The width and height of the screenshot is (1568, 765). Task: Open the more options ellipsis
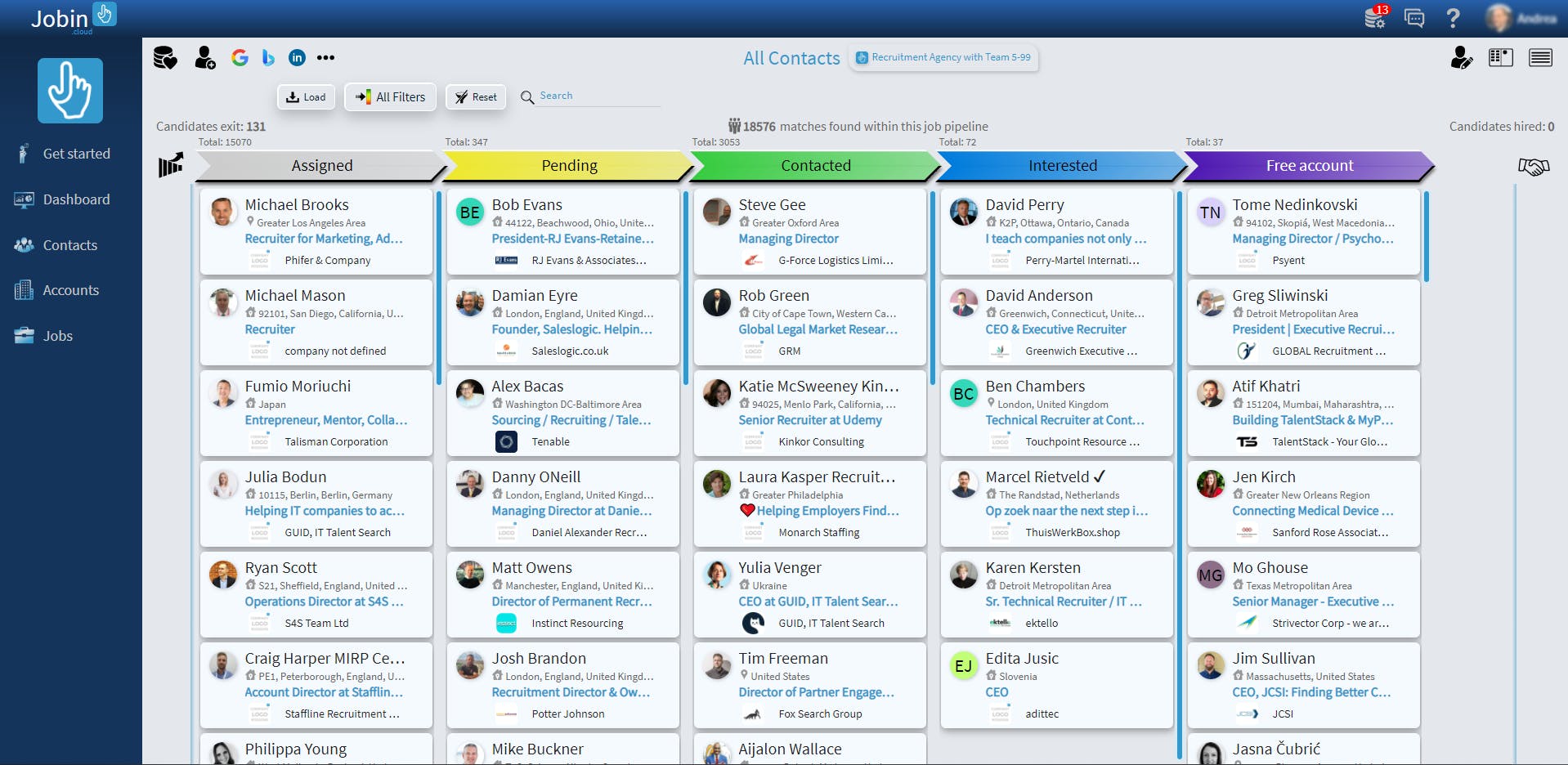click(325, 57)
